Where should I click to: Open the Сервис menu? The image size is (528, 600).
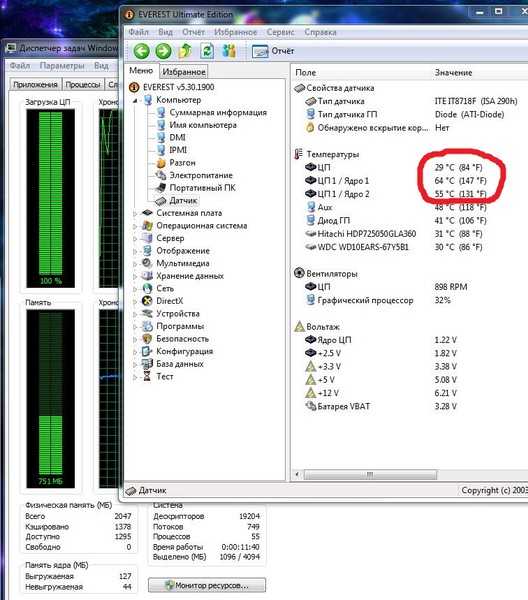[280, 32]
